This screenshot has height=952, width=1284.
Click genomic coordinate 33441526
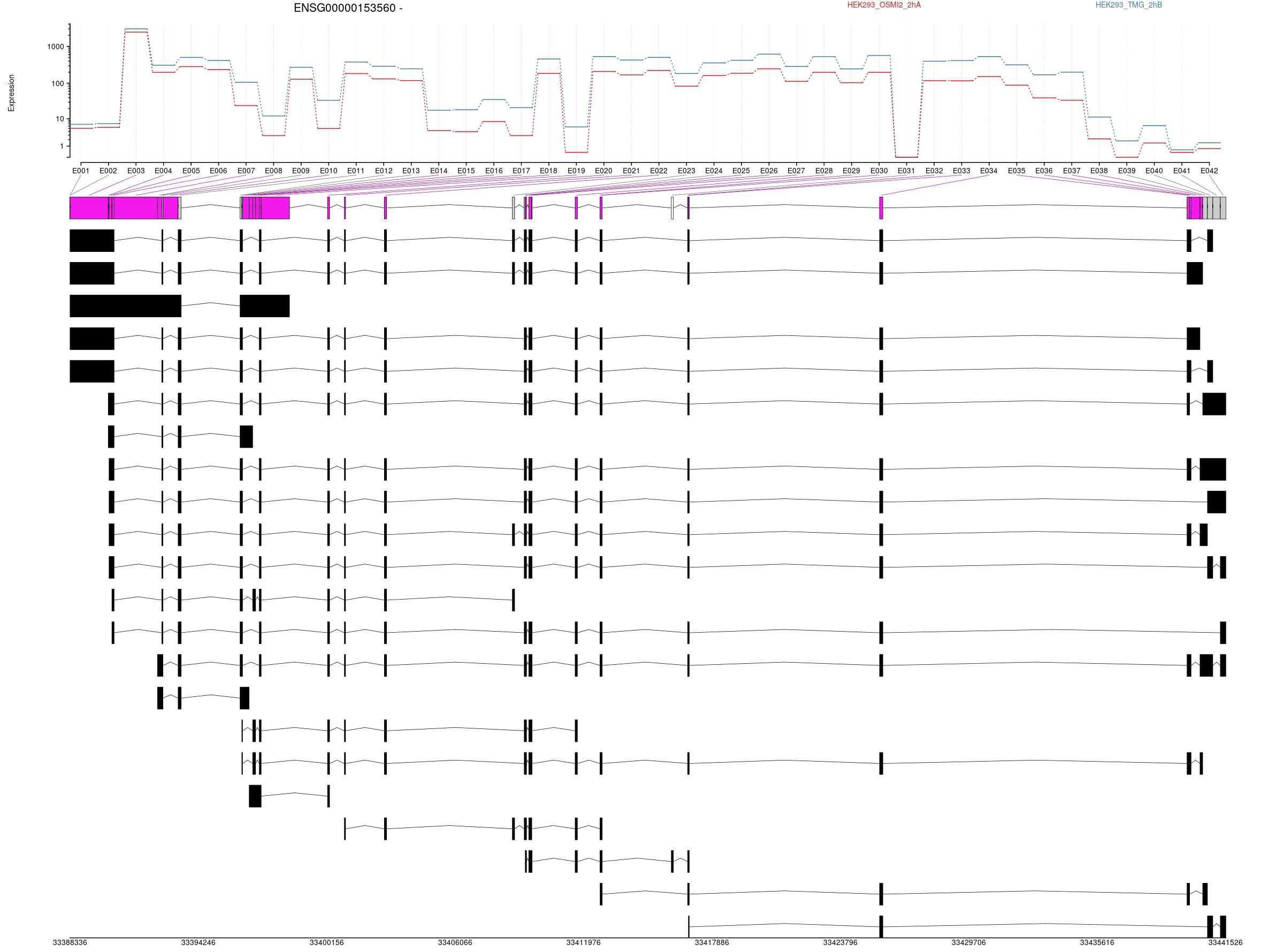(1226, 943)
